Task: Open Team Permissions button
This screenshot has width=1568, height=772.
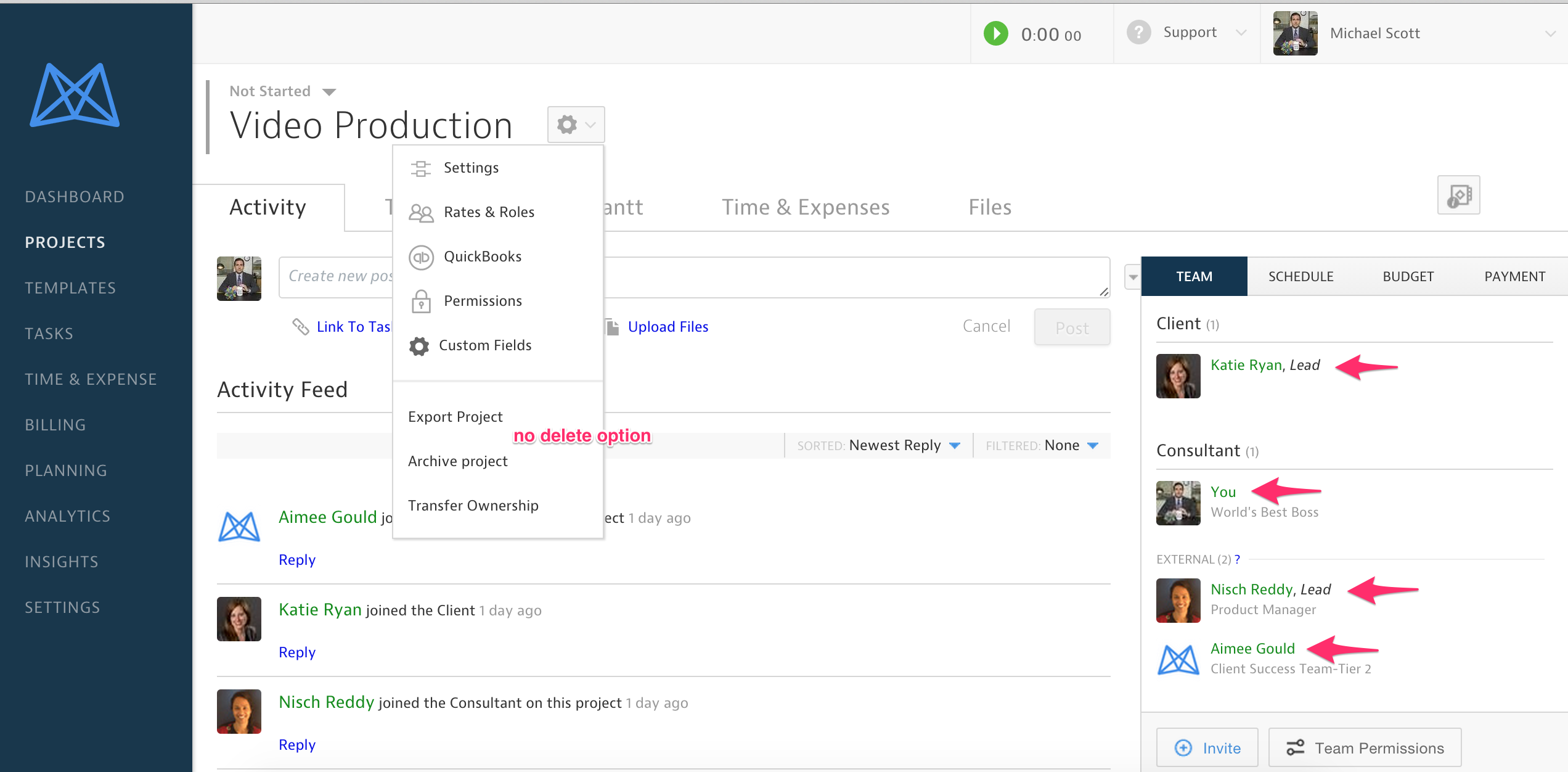Action: pos(1365,748)
